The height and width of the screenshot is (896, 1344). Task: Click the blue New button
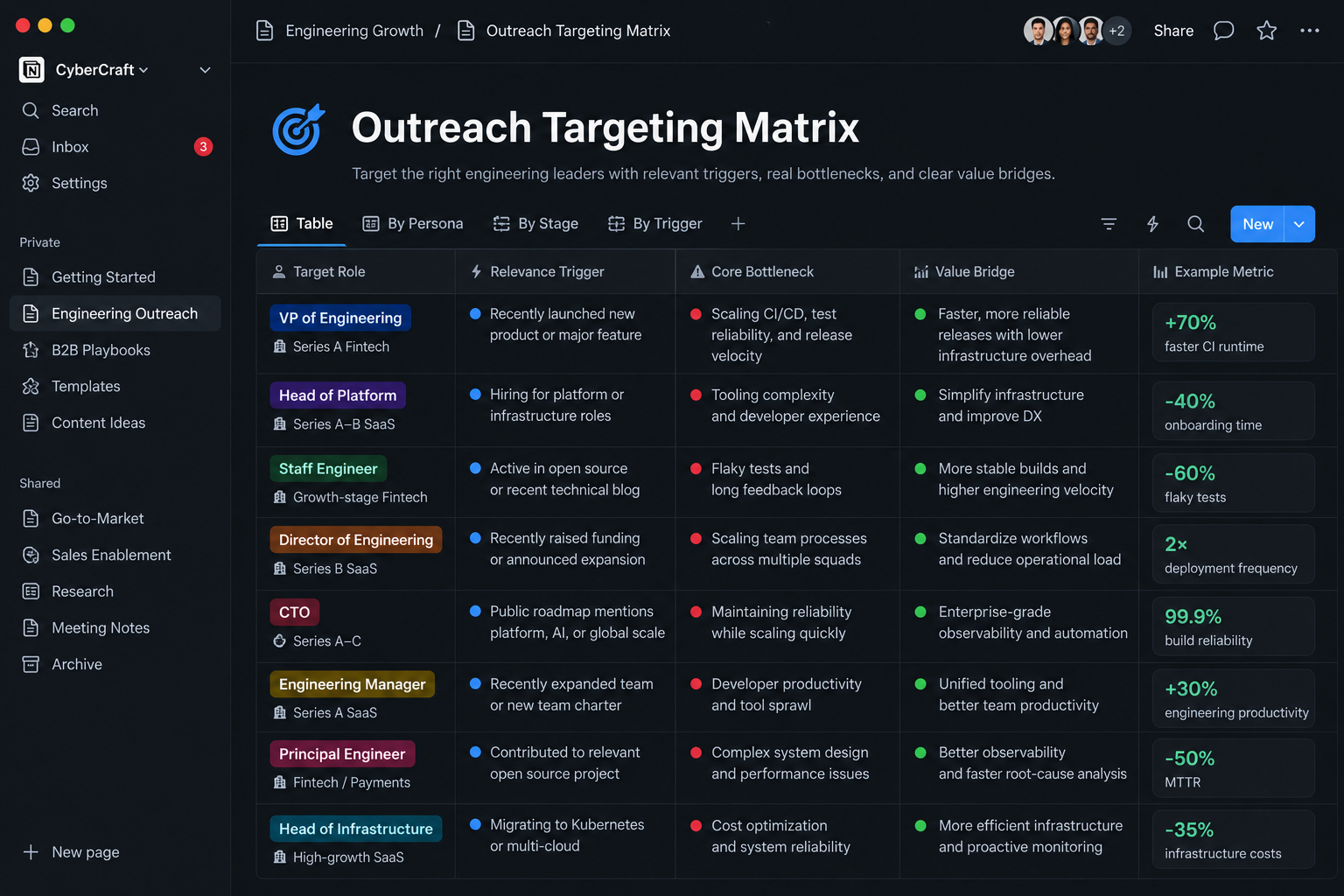coord(1257,224)
